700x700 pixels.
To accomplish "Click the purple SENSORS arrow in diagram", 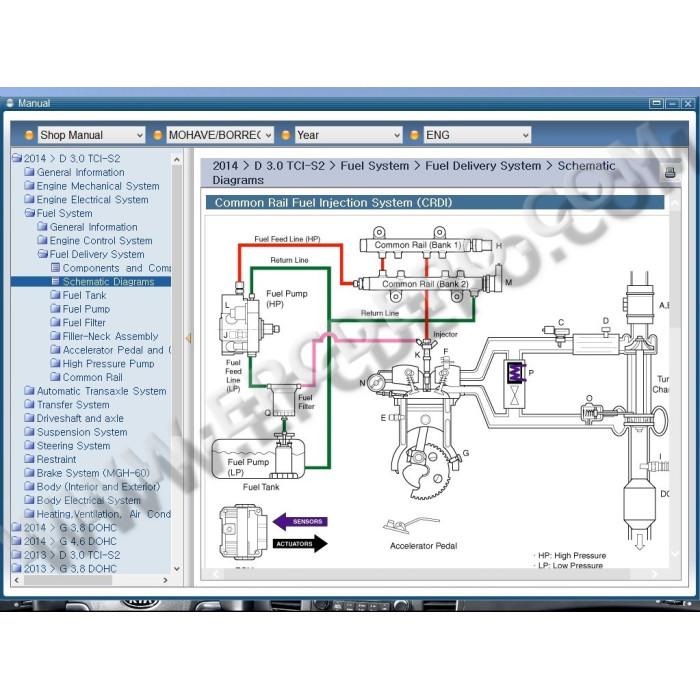I will point(300,521).
